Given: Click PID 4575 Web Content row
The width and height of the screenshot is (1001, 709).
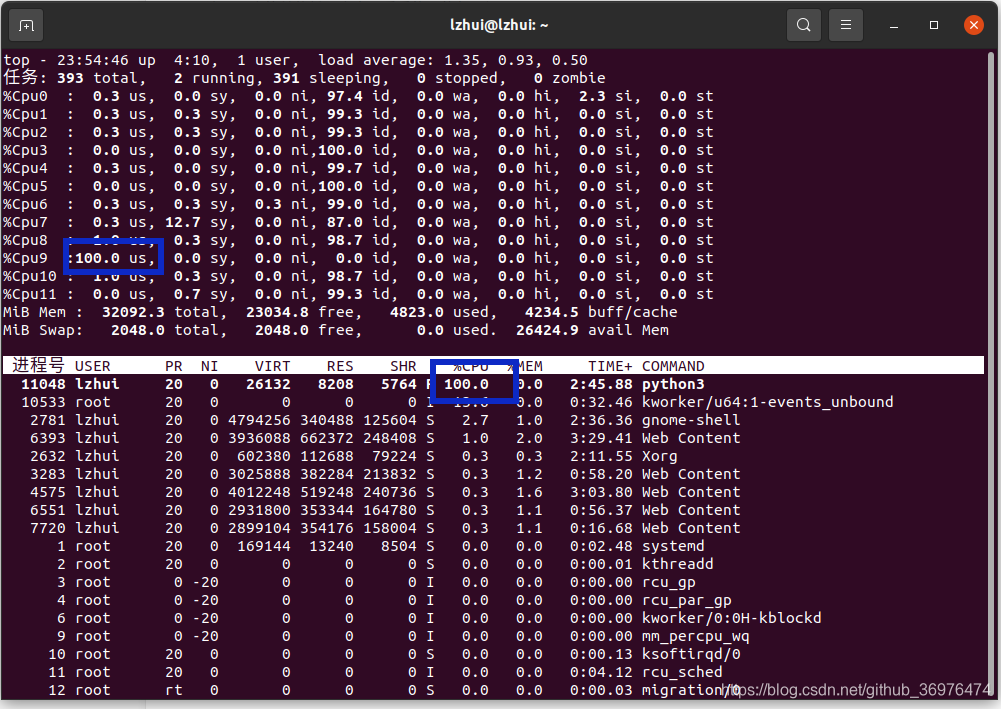Looking at the screenshot, I should point(492,493).
